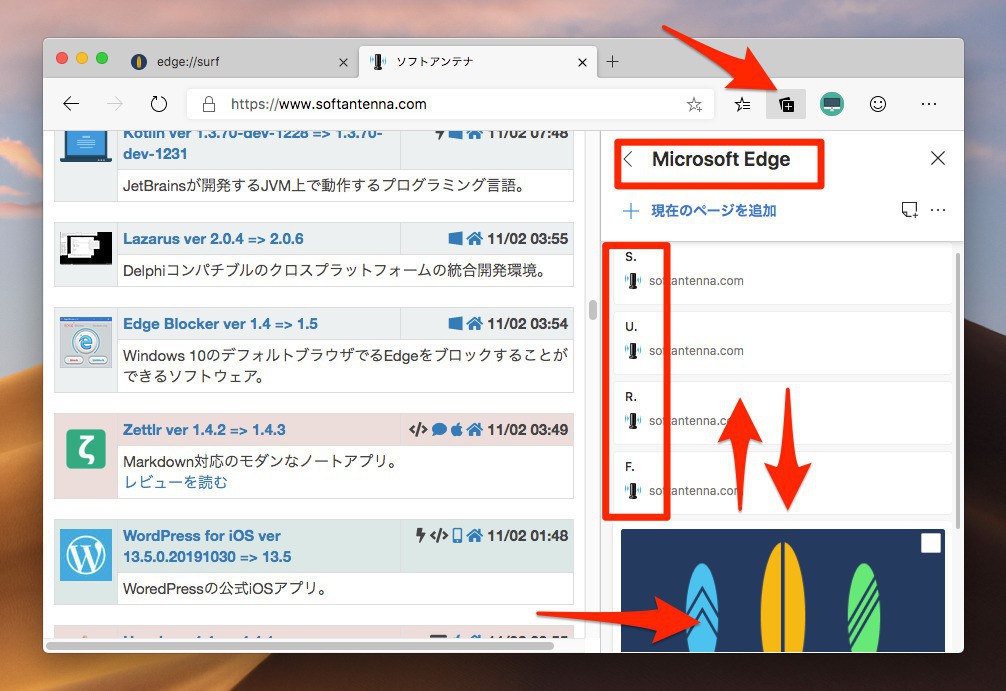Open the Favorites list icon
This screenshot has width=1006, height=691.
pos(742,104)
